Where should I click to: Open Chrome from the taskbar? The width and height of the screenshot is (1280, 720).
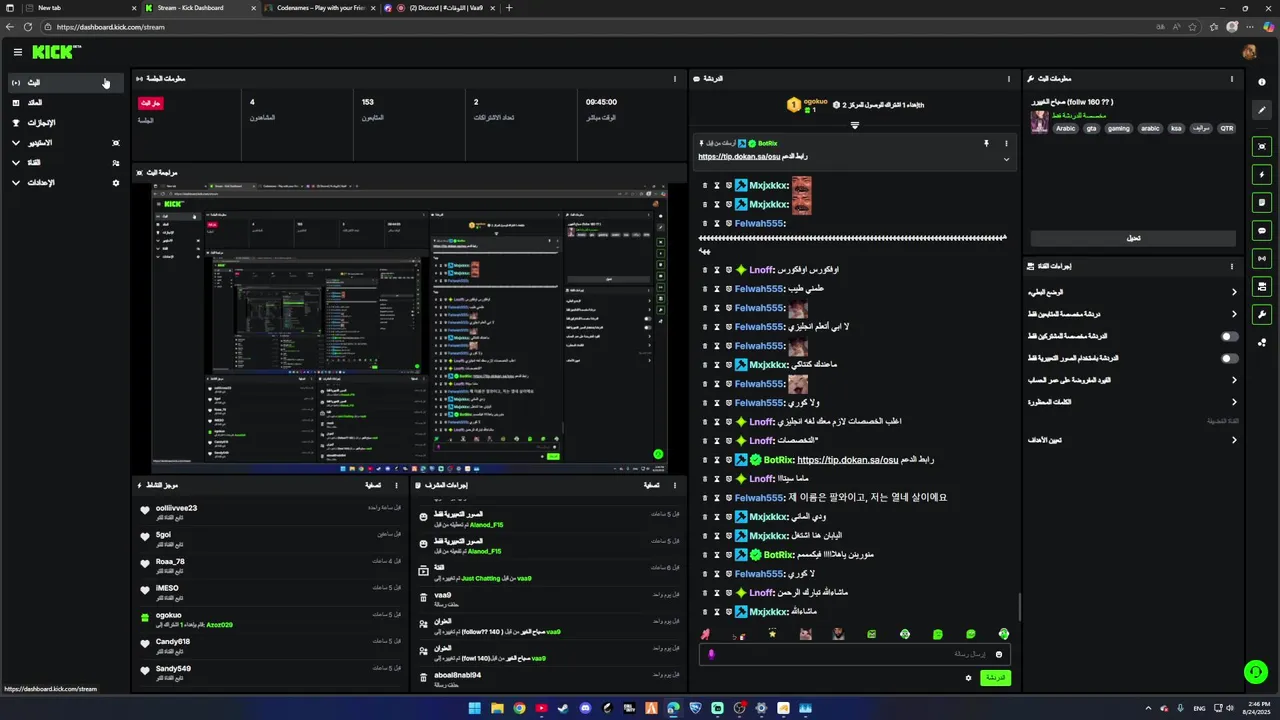coord(519,708)
